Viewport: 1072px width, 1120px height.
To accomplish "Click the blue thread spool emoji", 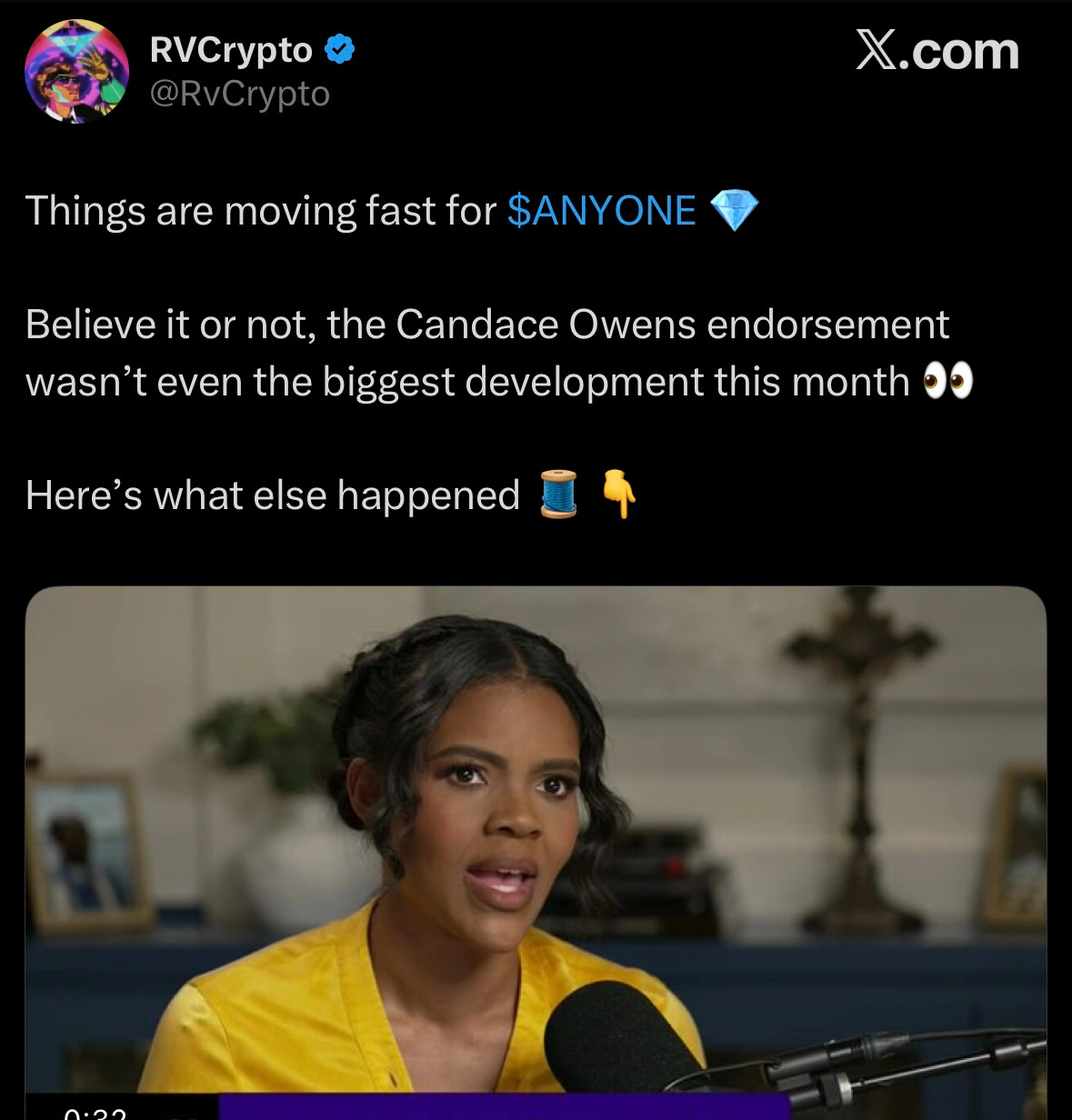I will [x=559, y=495].
